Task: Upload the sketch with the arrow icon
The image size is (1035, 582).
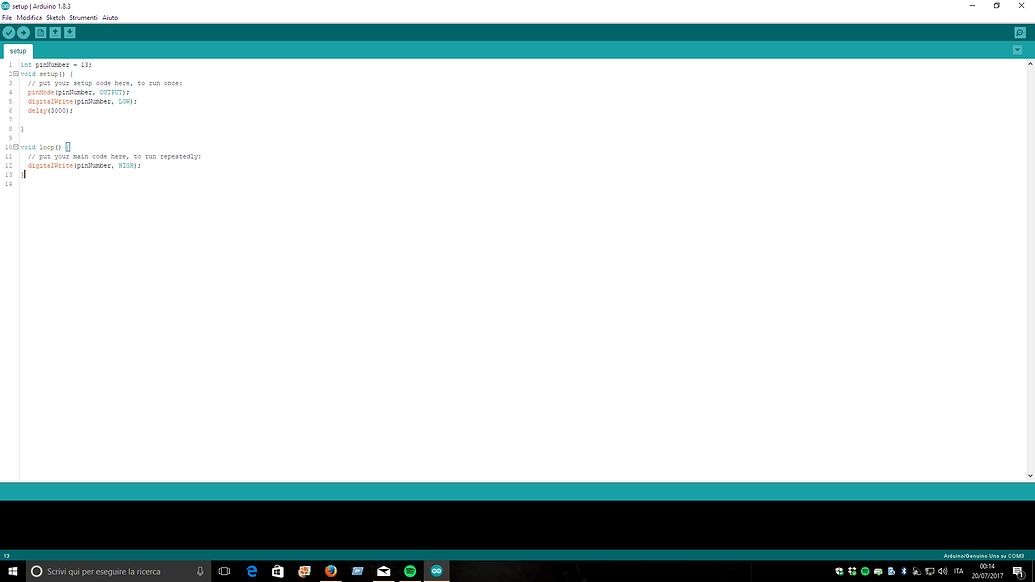Action: [x=24, y=32]
